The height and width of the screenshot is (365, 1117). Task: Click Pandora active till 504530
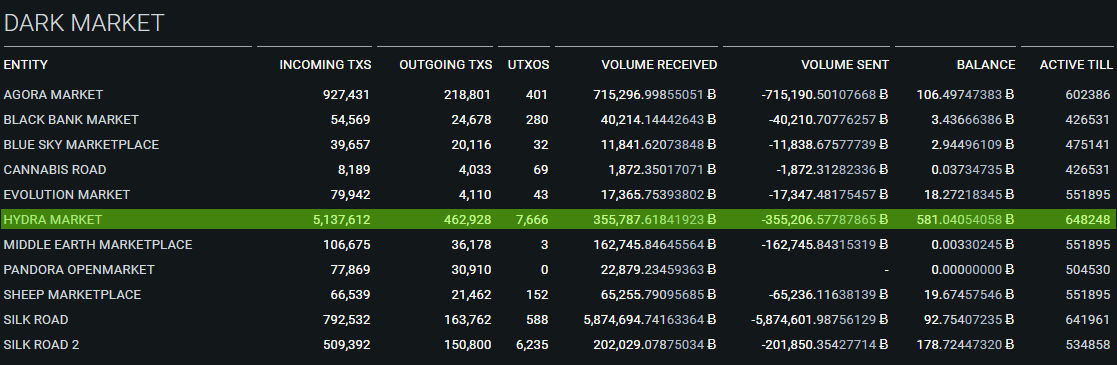coord(1088,269)
